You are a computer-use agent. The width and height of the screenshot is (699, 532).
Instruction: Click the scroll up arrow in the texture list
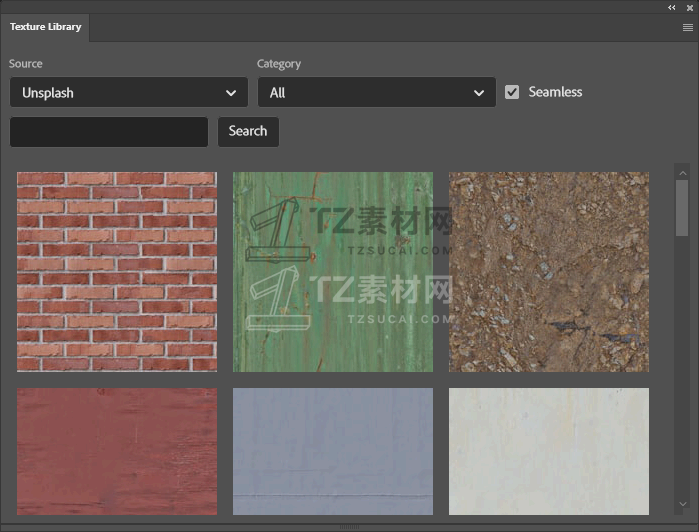point(682,171)
